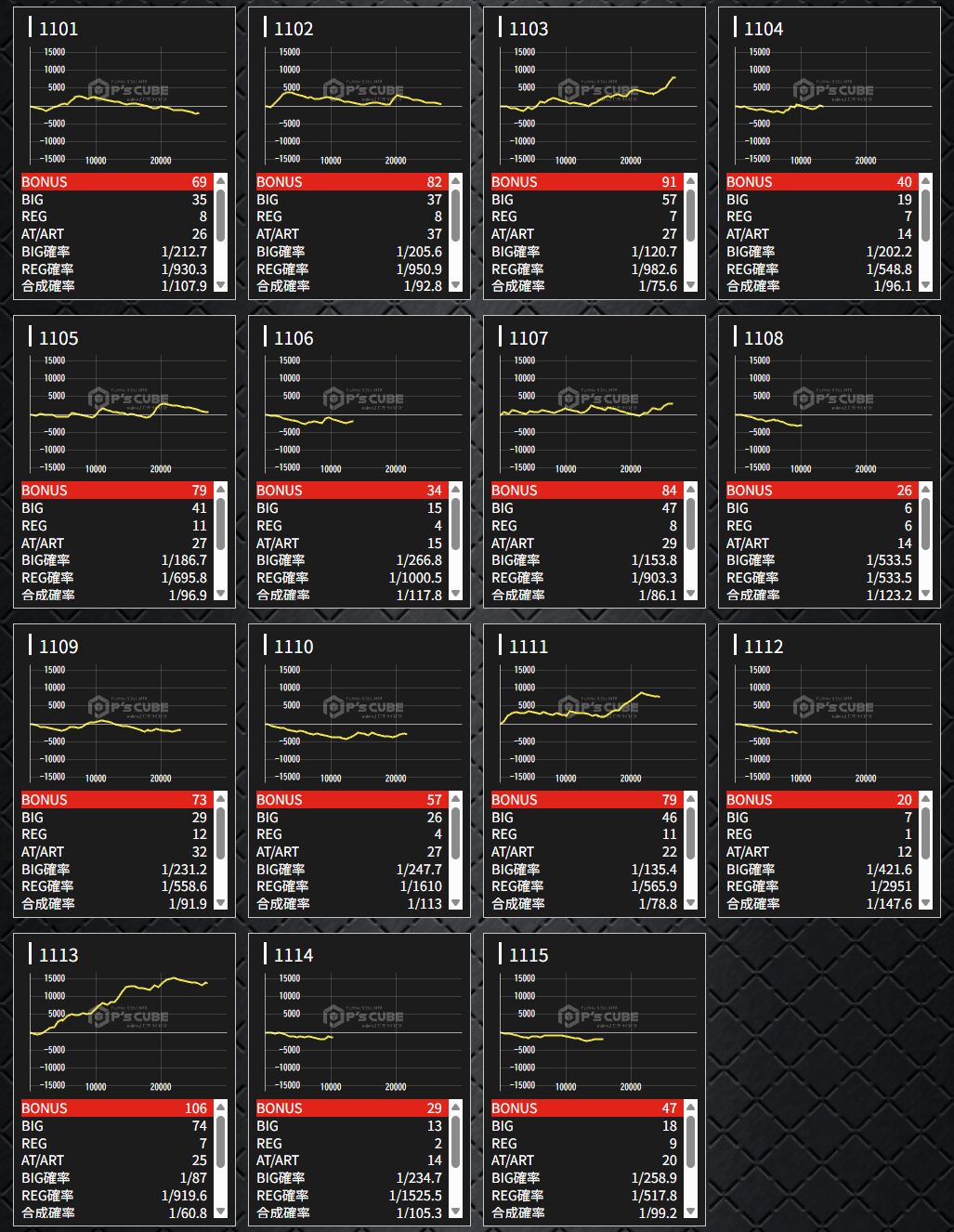Click the scrollbar thumb in machine 1106 card

coord(456,523)
